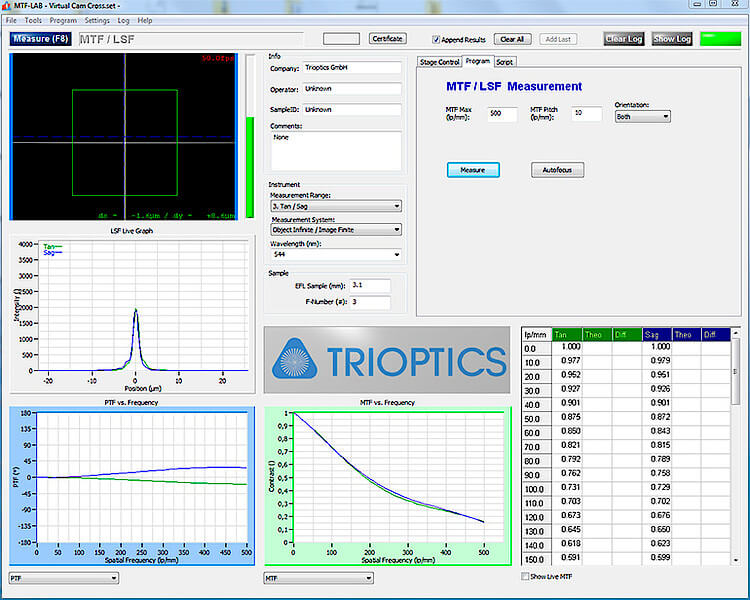Click the Clear All button
The image size is (750, 600).
pyautogui.click(x=512, y=39)
